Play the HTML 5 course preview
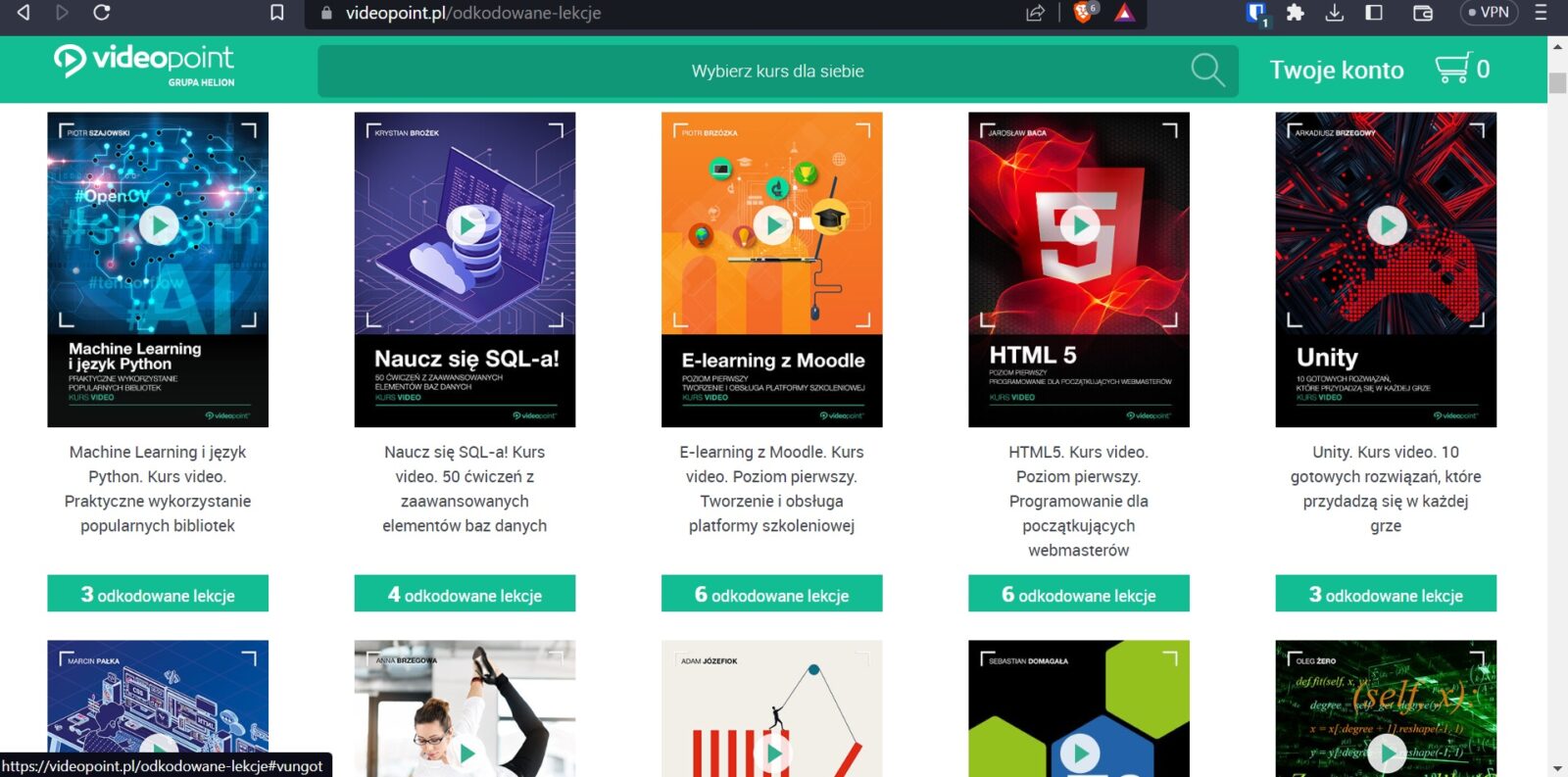Viewport: 1568px width, 777px height. coord(1079,225)
